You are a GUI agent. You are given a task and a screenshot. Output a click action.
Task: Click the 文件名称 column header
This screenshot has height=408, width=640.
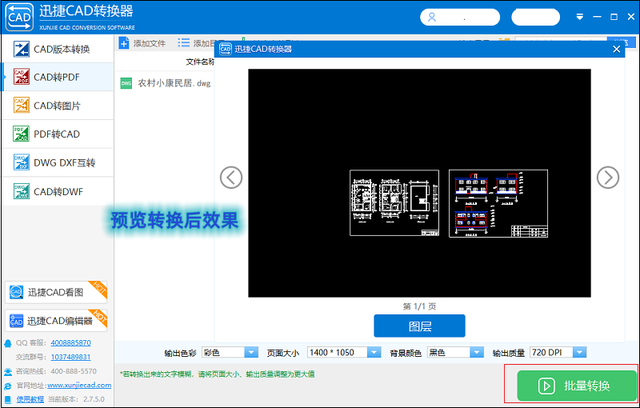coord(200,62)
